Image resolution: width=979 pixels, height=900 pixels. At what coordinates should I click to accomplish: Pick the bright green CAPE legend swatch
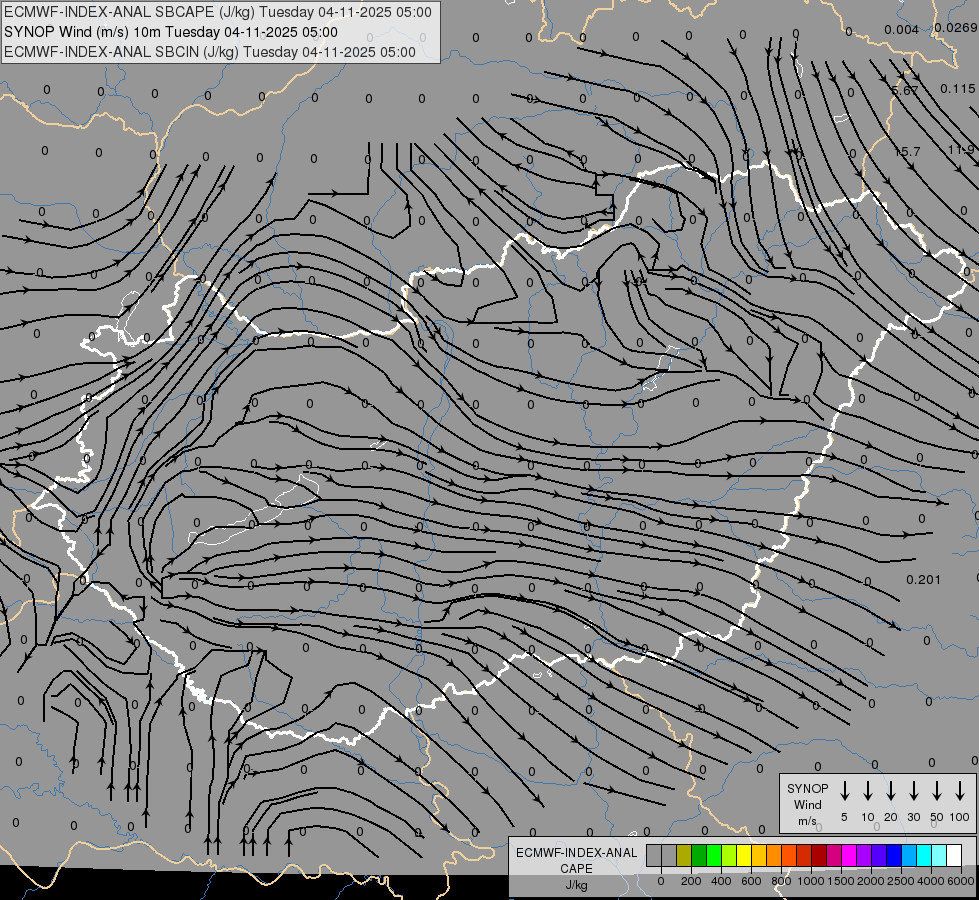(714, 856)
